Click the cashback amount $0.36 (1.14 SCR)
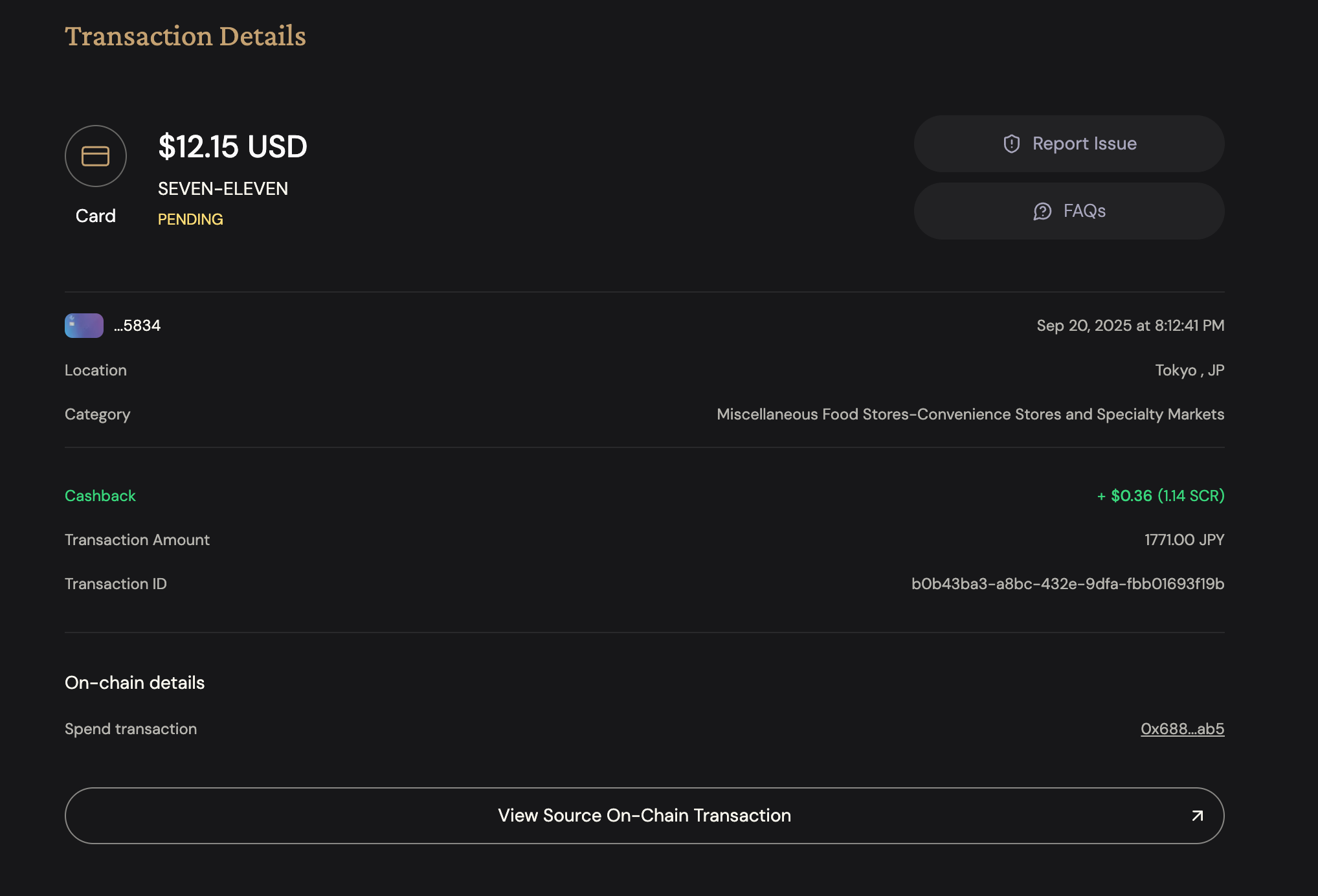1318x896 pixels. (x=1161, y=496)
